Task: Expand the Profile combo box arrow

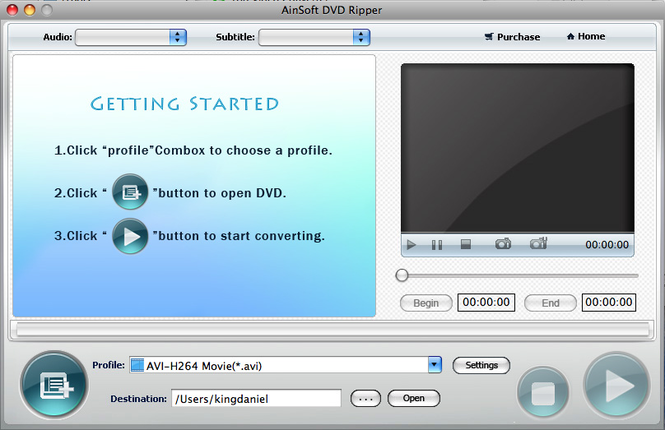Action: coord(434,365)
